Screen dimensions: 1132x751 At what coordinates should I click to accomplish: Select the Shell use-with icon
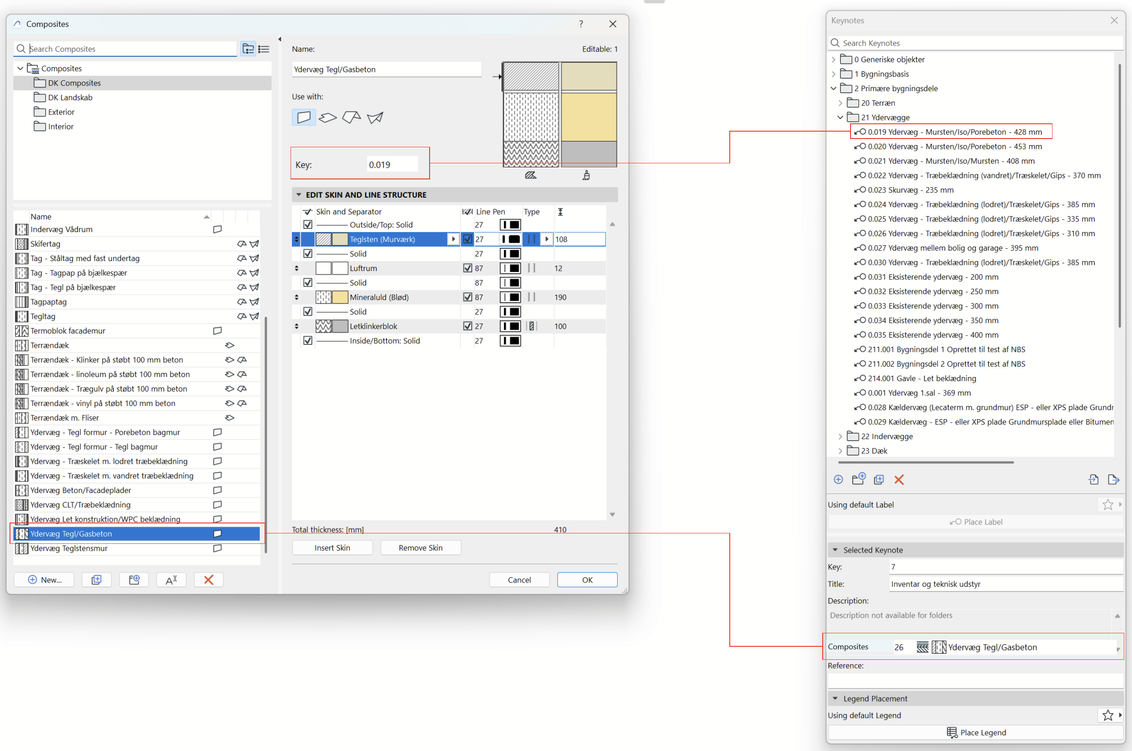coord(375,117)
